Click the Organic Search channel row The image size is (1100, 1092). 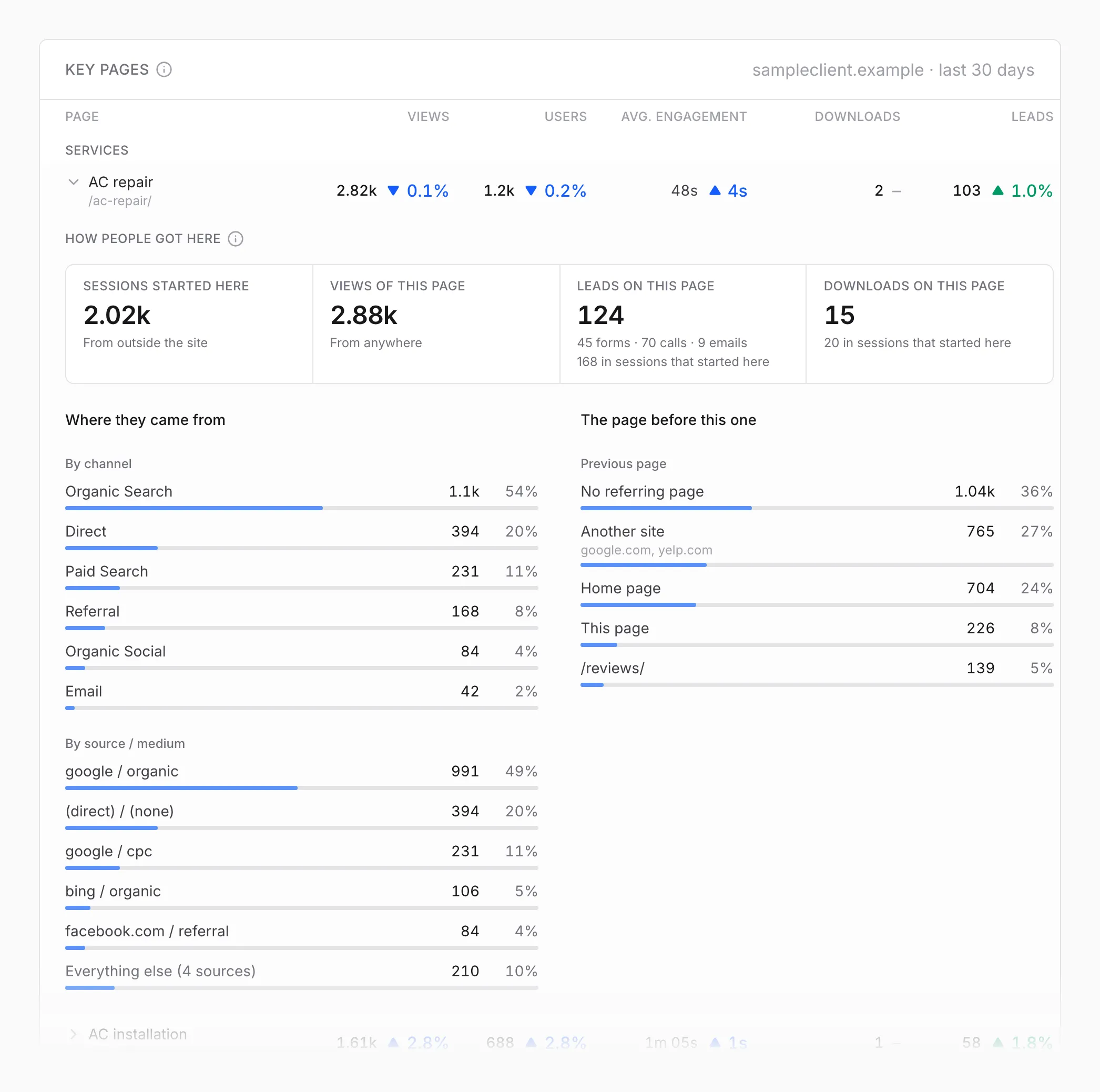[x=302, y=496]
